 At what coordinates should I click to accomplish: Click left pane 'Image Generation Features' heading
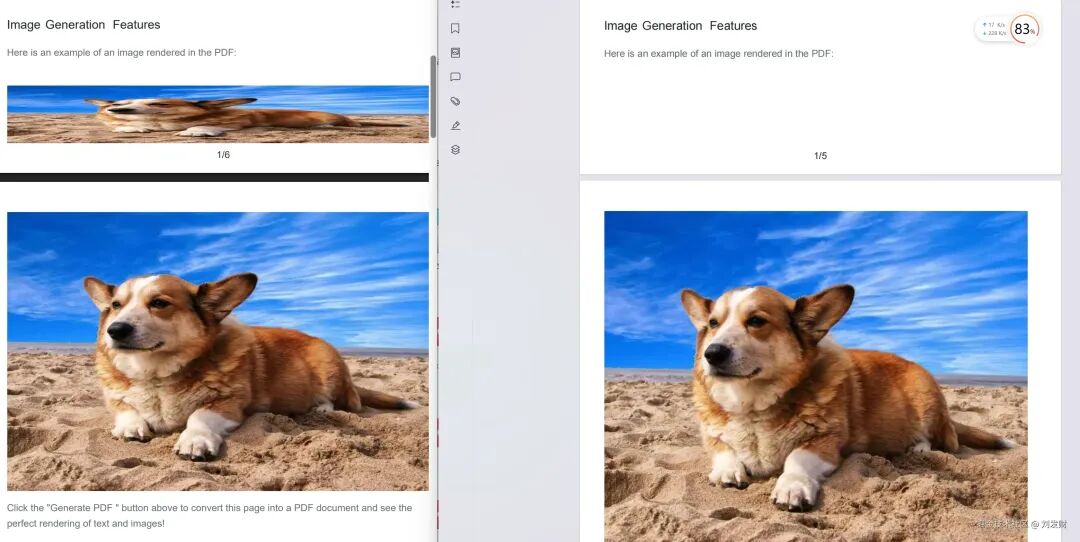tap(83, 25)
